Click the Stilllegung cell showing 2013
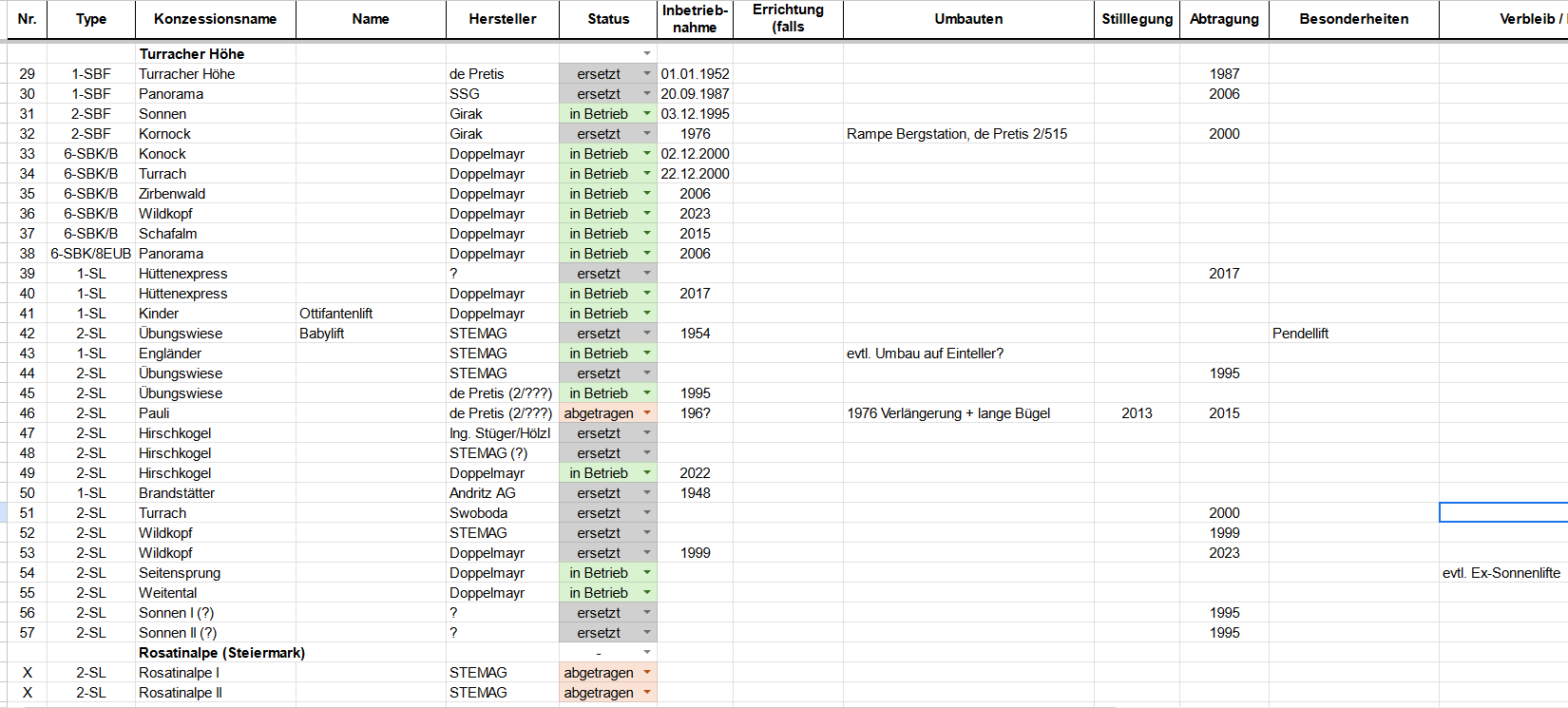Image resolution: width=1568 pixels, height=708 pixels. point(1136,413)
